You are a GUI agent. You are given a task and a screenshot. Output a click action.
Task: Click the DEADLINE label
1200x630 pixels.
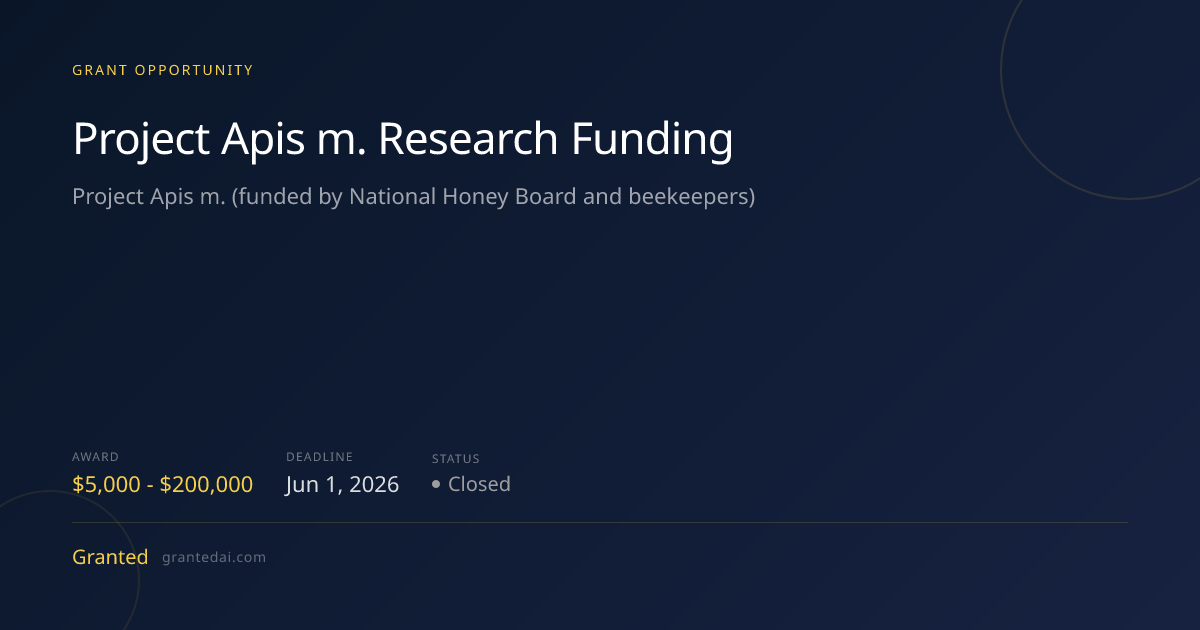[320, 457]
